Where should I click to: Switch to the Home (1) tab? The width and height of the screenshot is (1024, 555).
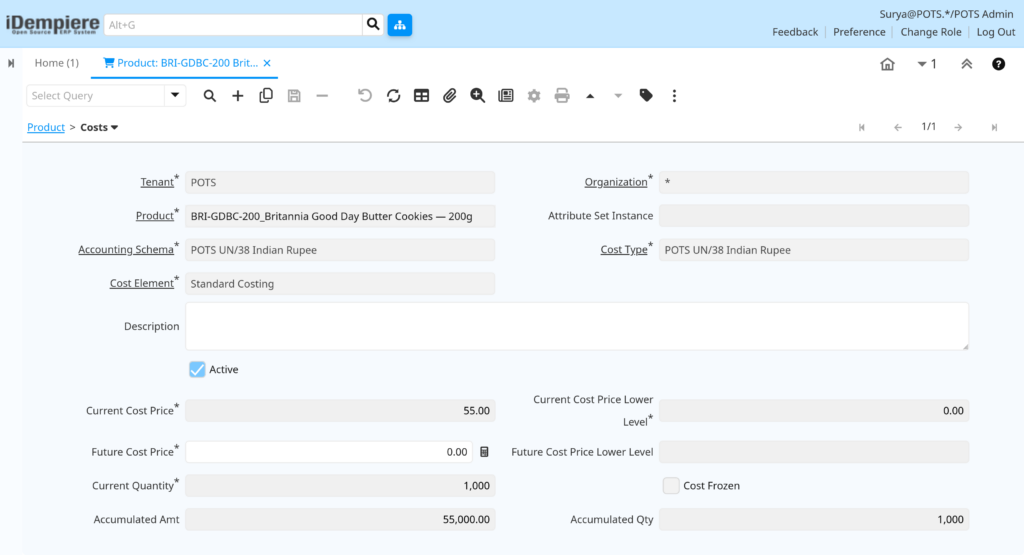(57, 63)
